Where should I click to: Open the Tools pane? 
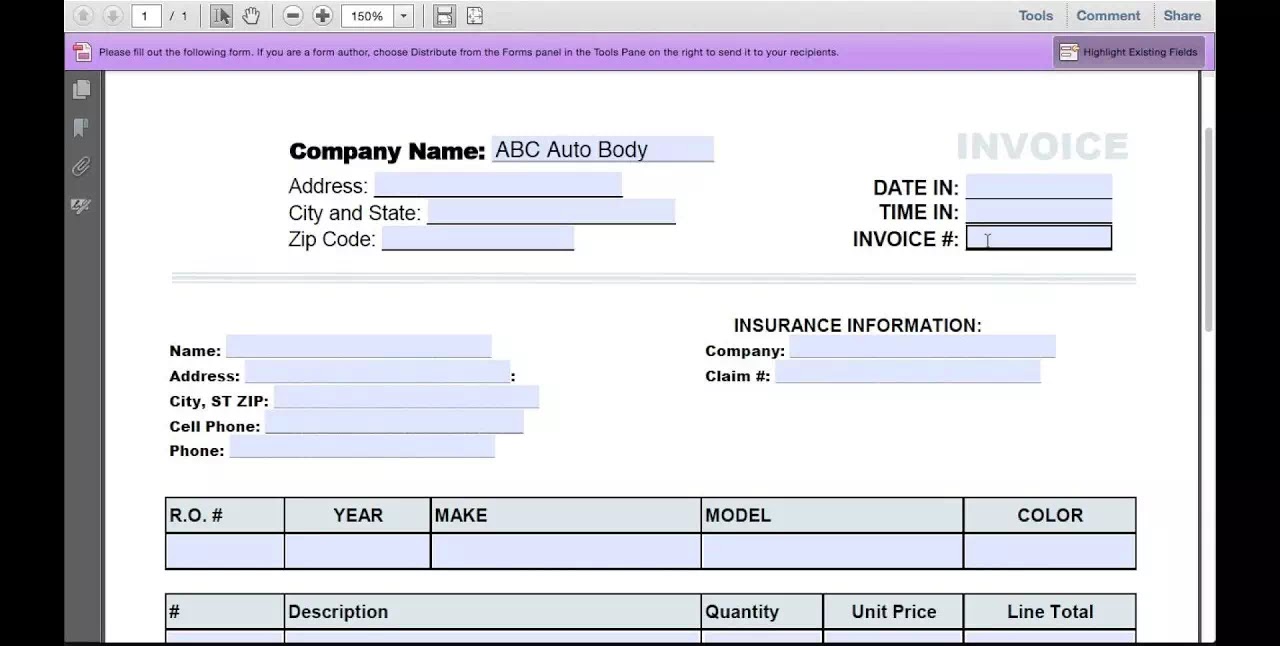point(1036,16)
